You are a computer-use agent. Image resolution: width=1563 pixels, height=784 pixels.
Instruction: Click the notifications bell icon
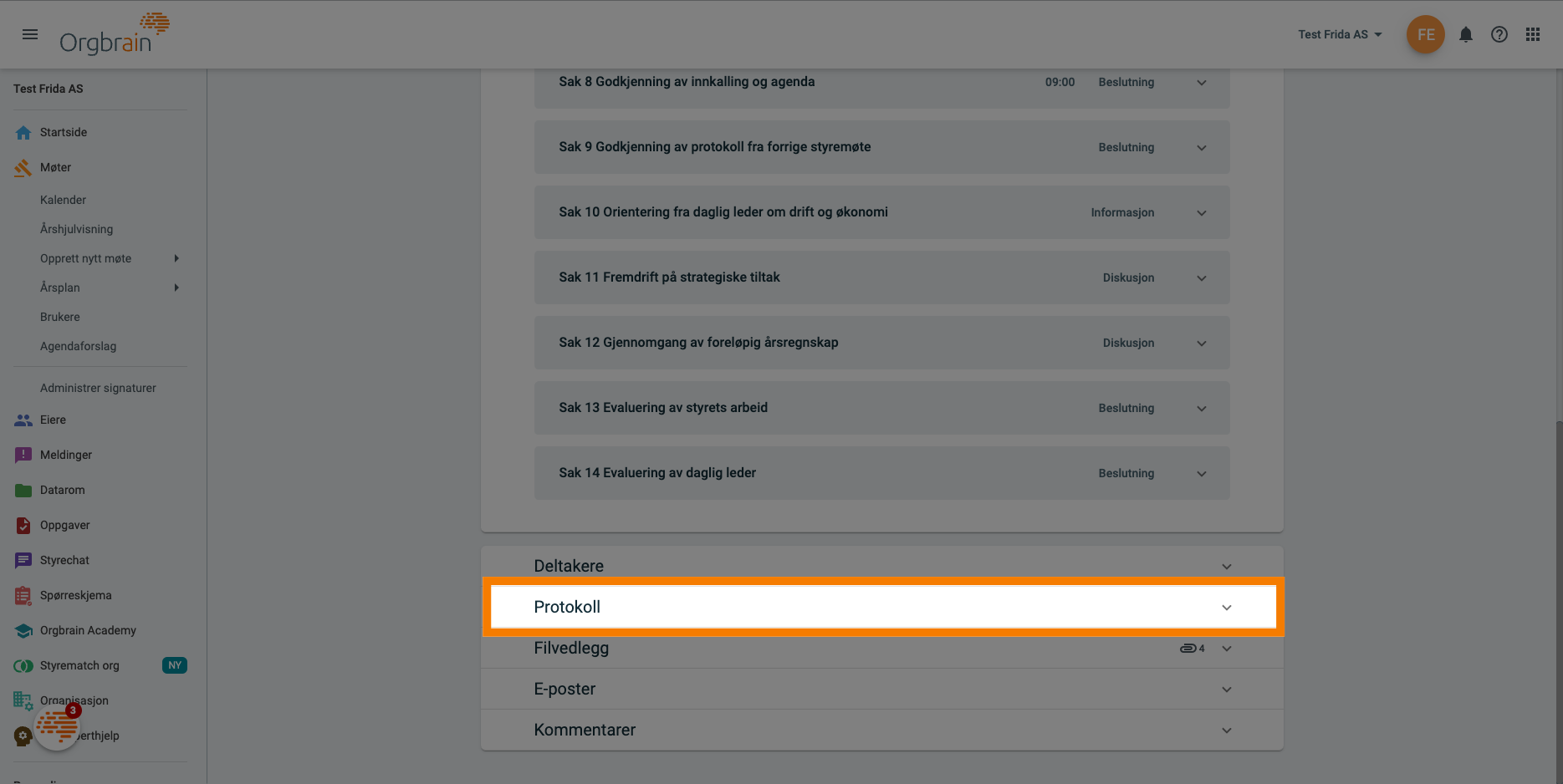point(1465,34)
